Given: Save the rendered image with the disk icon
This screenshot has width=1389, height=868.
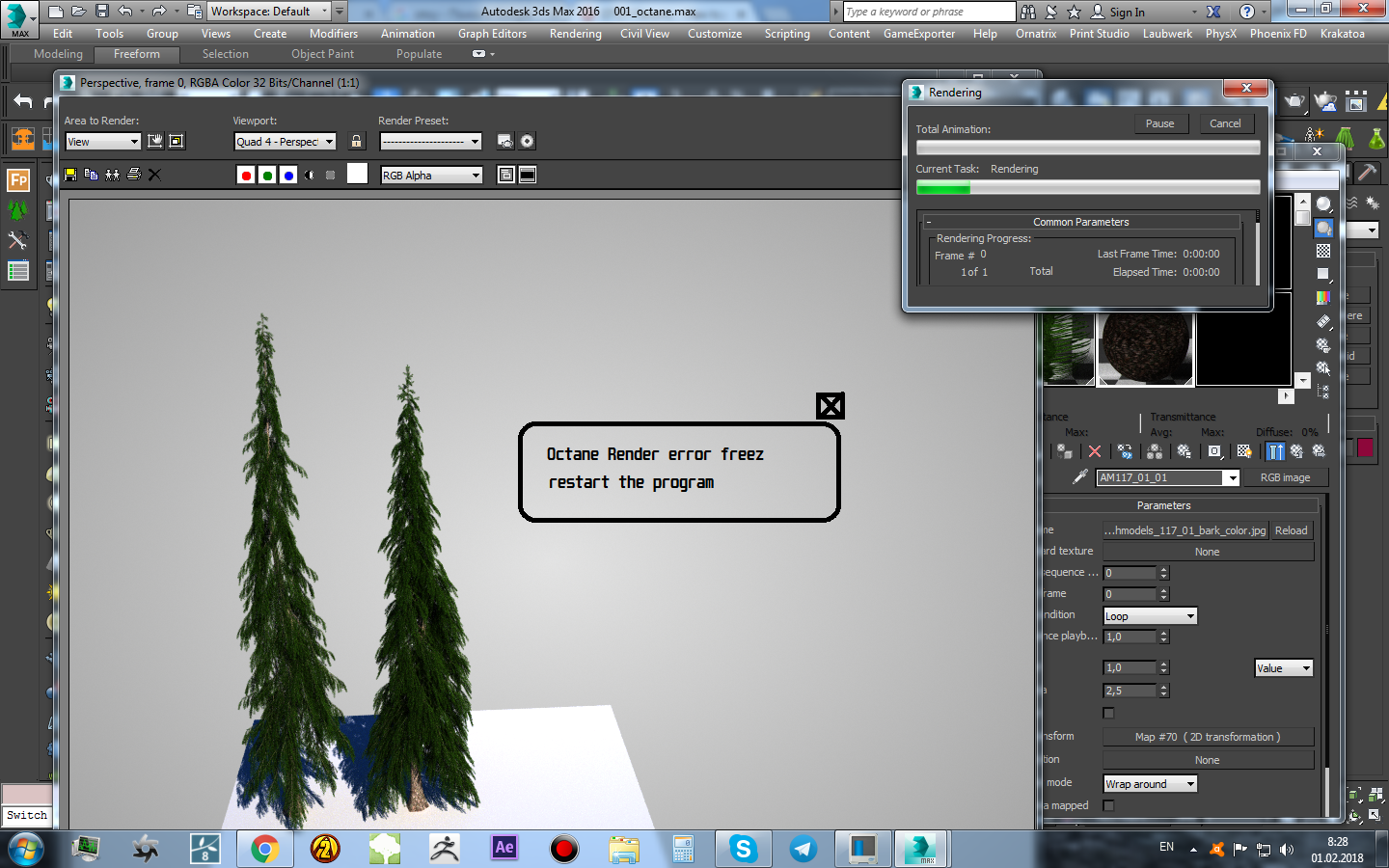Looking at the screenshot, I should click(70, 175).
